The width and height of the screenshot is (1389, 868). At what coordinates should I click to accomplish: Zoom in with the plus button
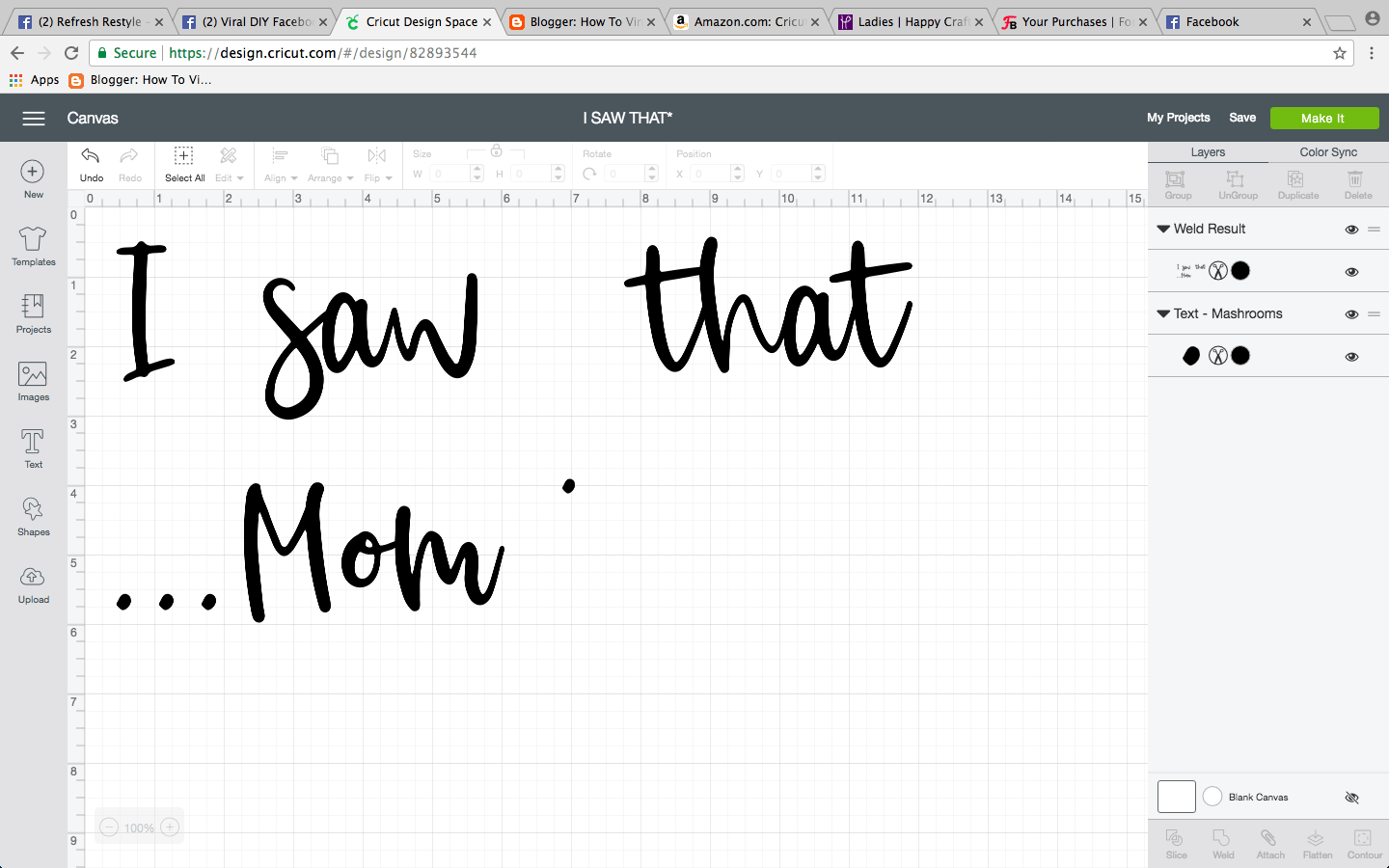[x=170, y=827]
